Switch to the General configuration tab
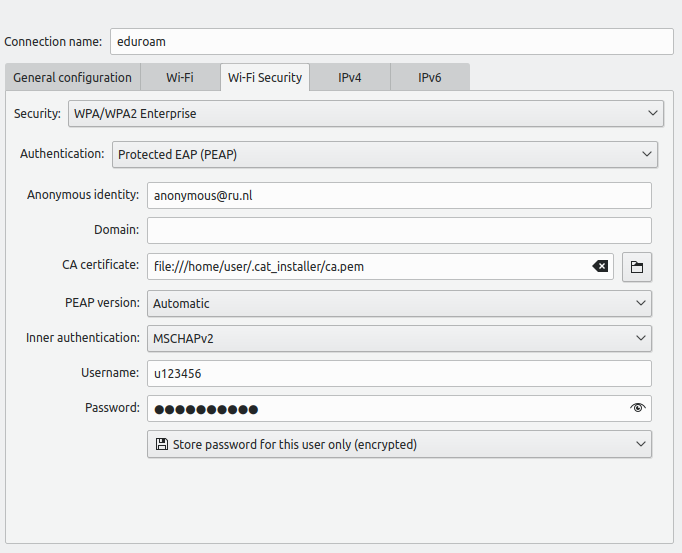The width and height of the screenshot is (682, 553). tap(72, 77)
